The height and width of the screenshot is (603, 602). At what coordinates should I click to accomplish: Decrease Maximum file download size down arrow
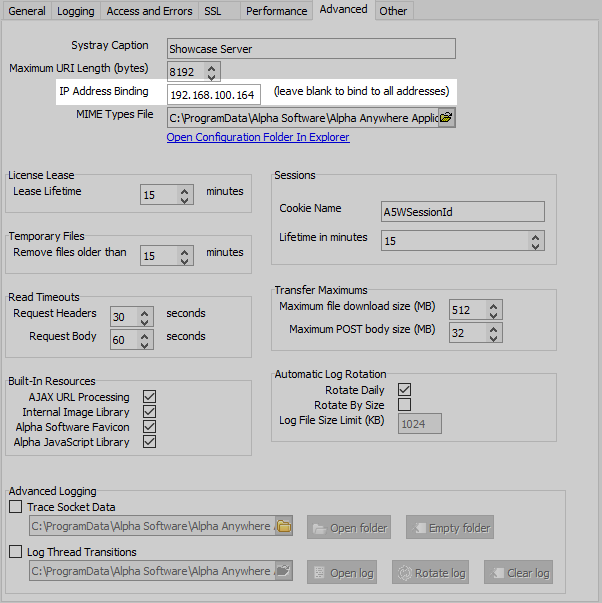point(494,315)
